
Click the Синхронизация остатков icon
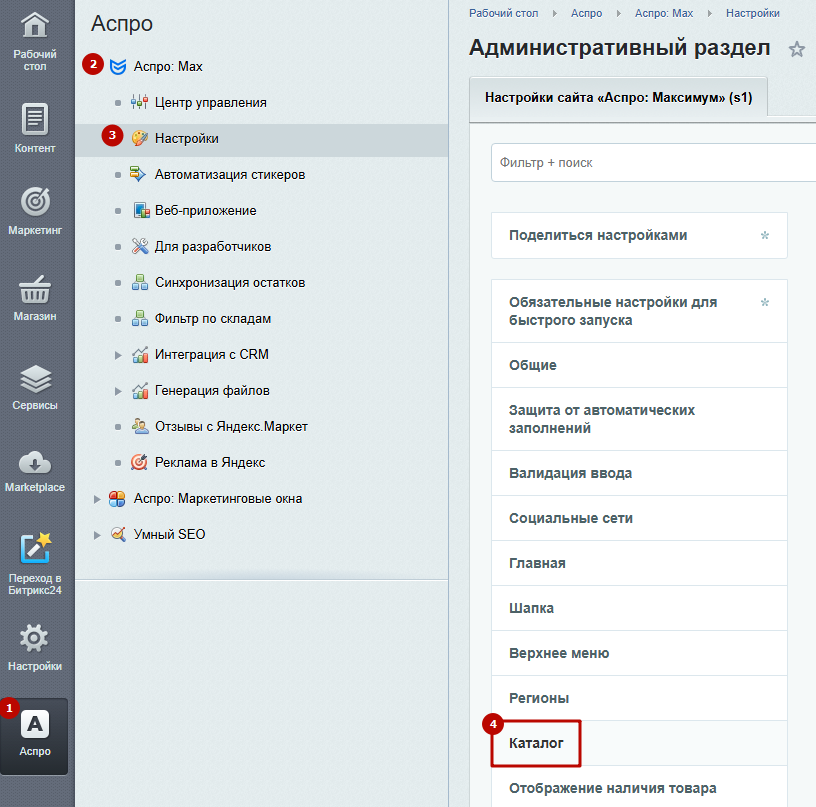(x=139, y=283)
